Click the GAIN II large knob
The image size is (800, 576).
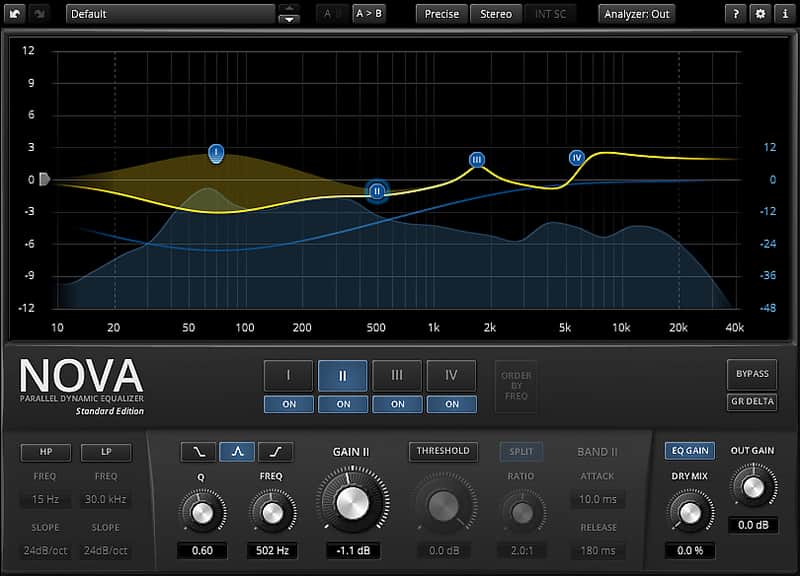click(352, 503)
